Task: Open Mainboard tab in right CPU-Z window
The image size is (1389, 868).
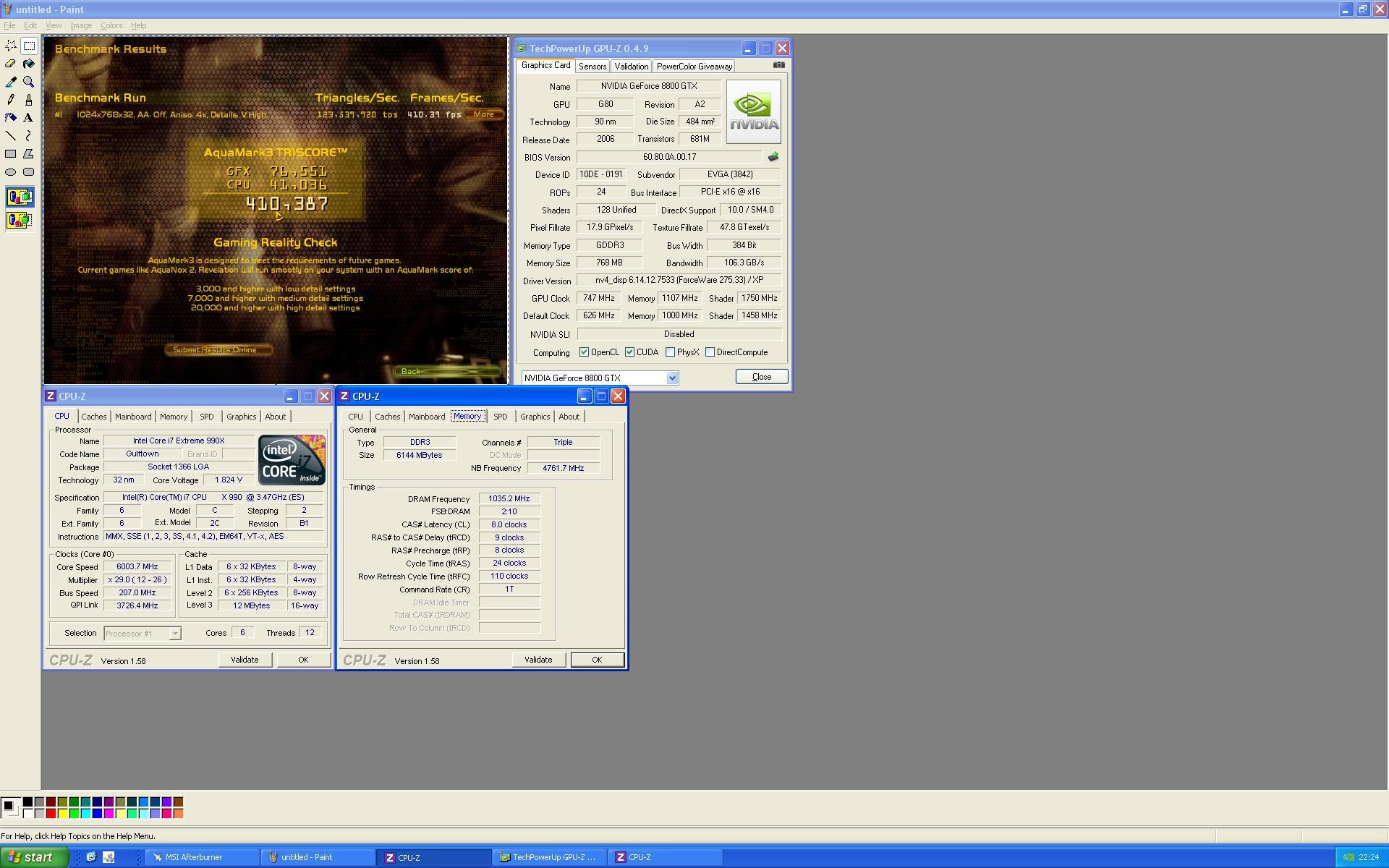Action: pos(427,417)
